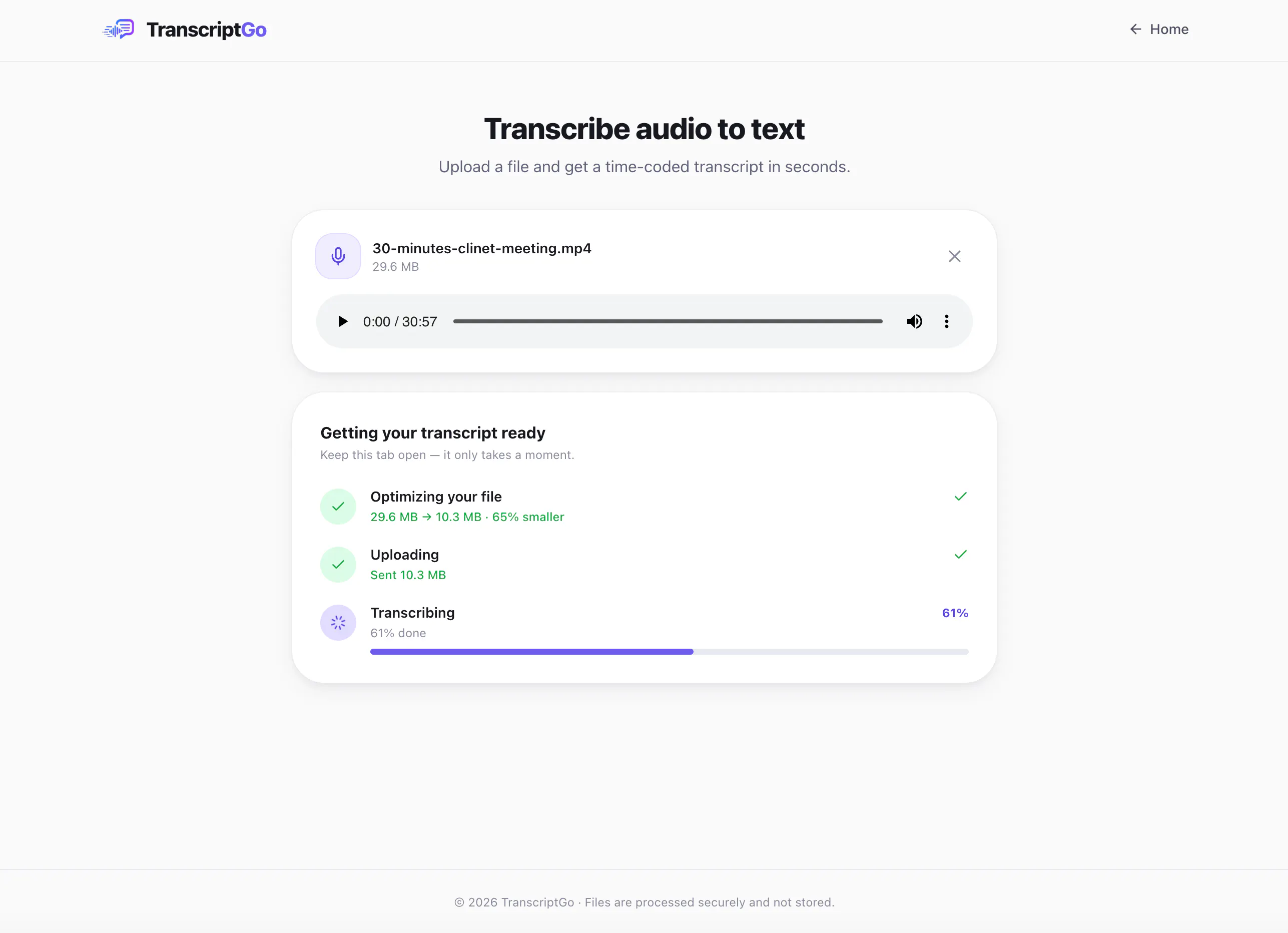
Task: Click the "Transcribe audio to text" heading
Action: pyautogui.click(x=644, y=129)
